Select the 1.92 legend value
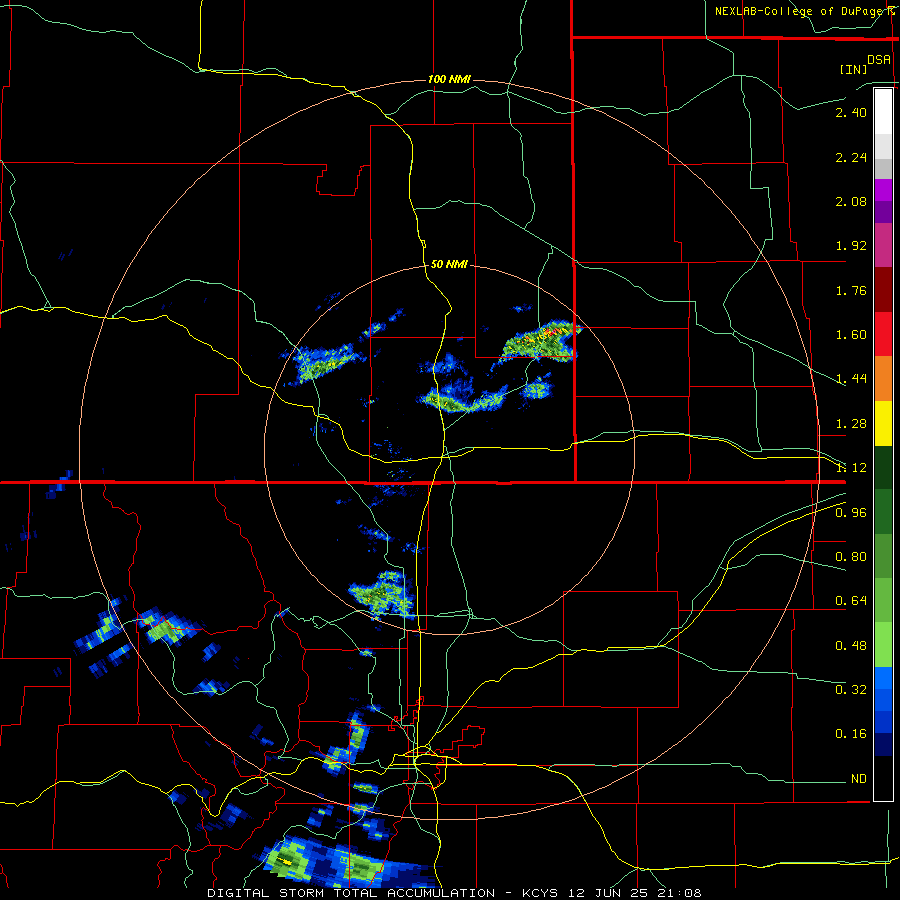Image resolution: width=900 pixels, height=900 pixels. [851, 246]
